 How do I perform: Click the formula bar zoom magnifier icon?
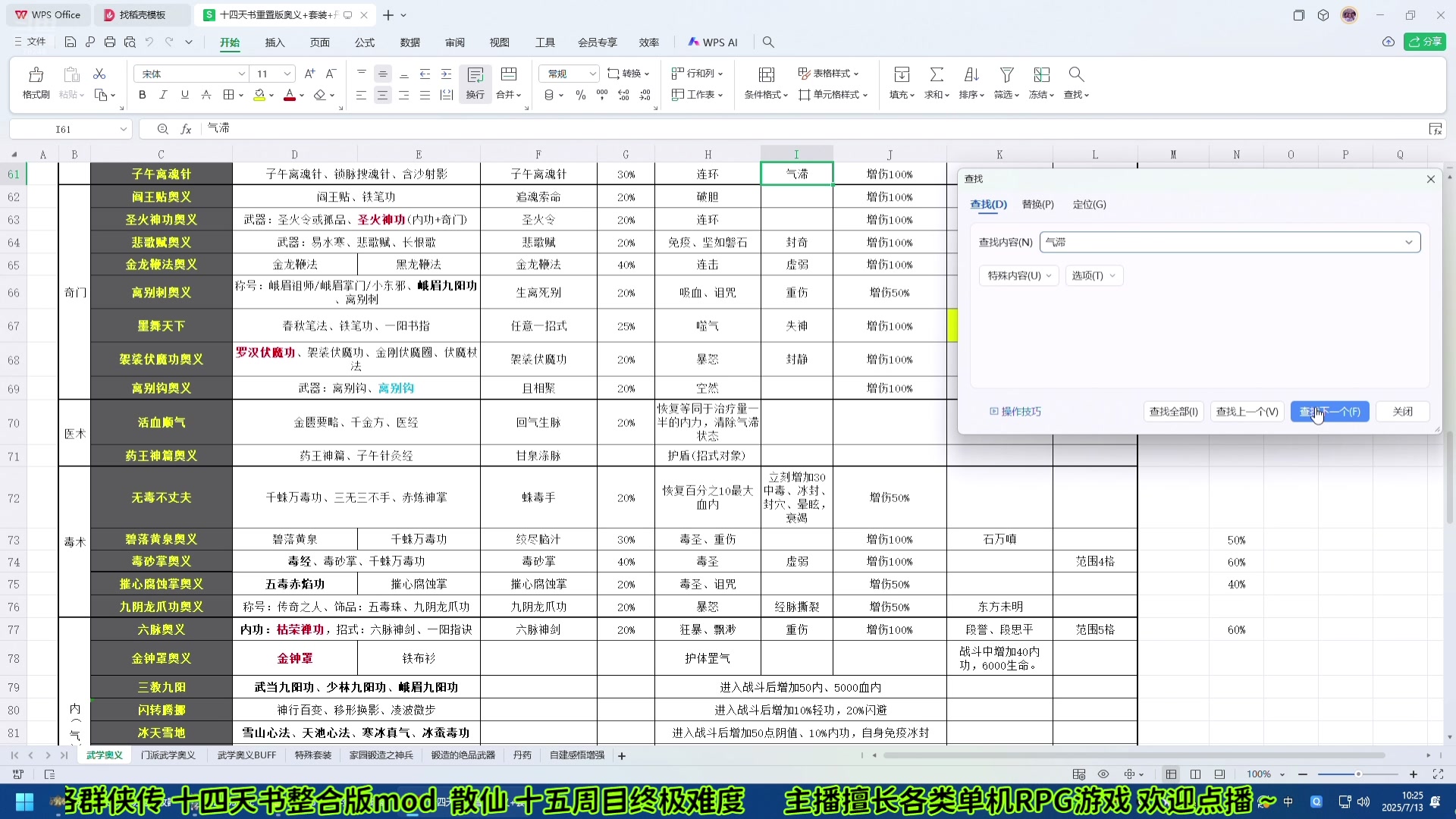click(x=162, y=129)
